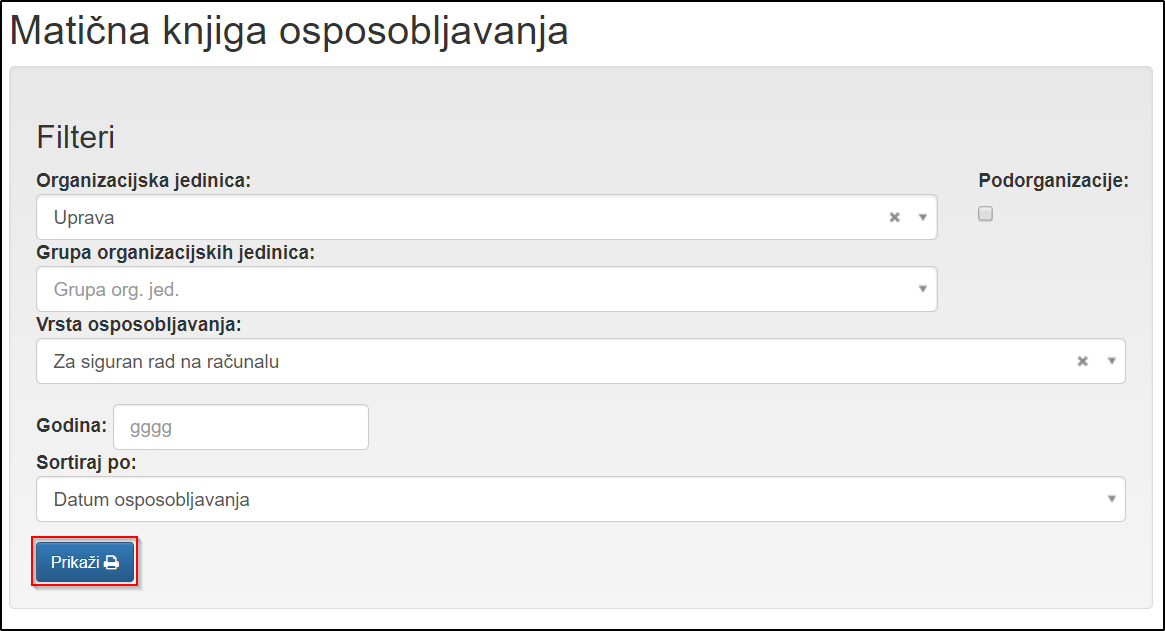The image size is (1165, 631).
Task: Open the Uprava organizational unit combo box
Action: 450,216
